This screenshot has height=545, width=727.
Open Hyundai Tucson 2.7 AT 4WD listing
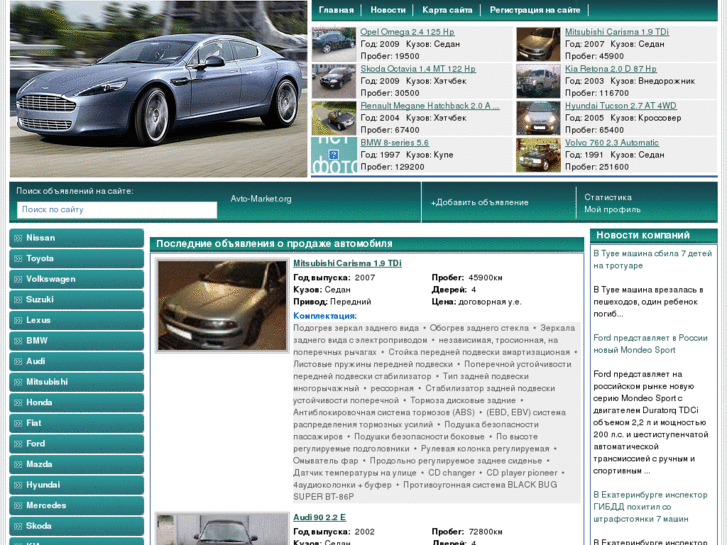620,106
